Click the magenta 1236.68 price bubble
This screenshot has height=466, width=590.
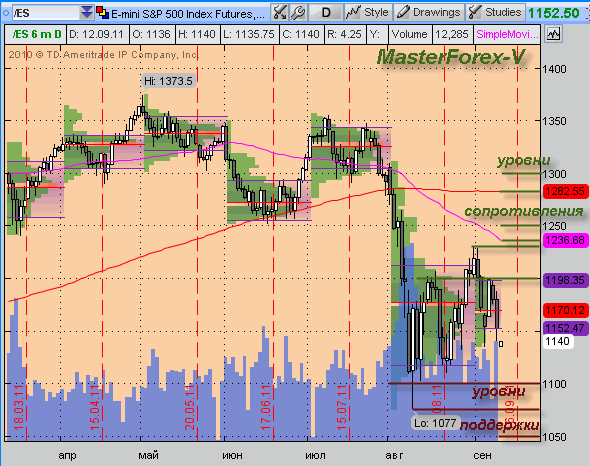pyautogui.click(x=566, y=240)
